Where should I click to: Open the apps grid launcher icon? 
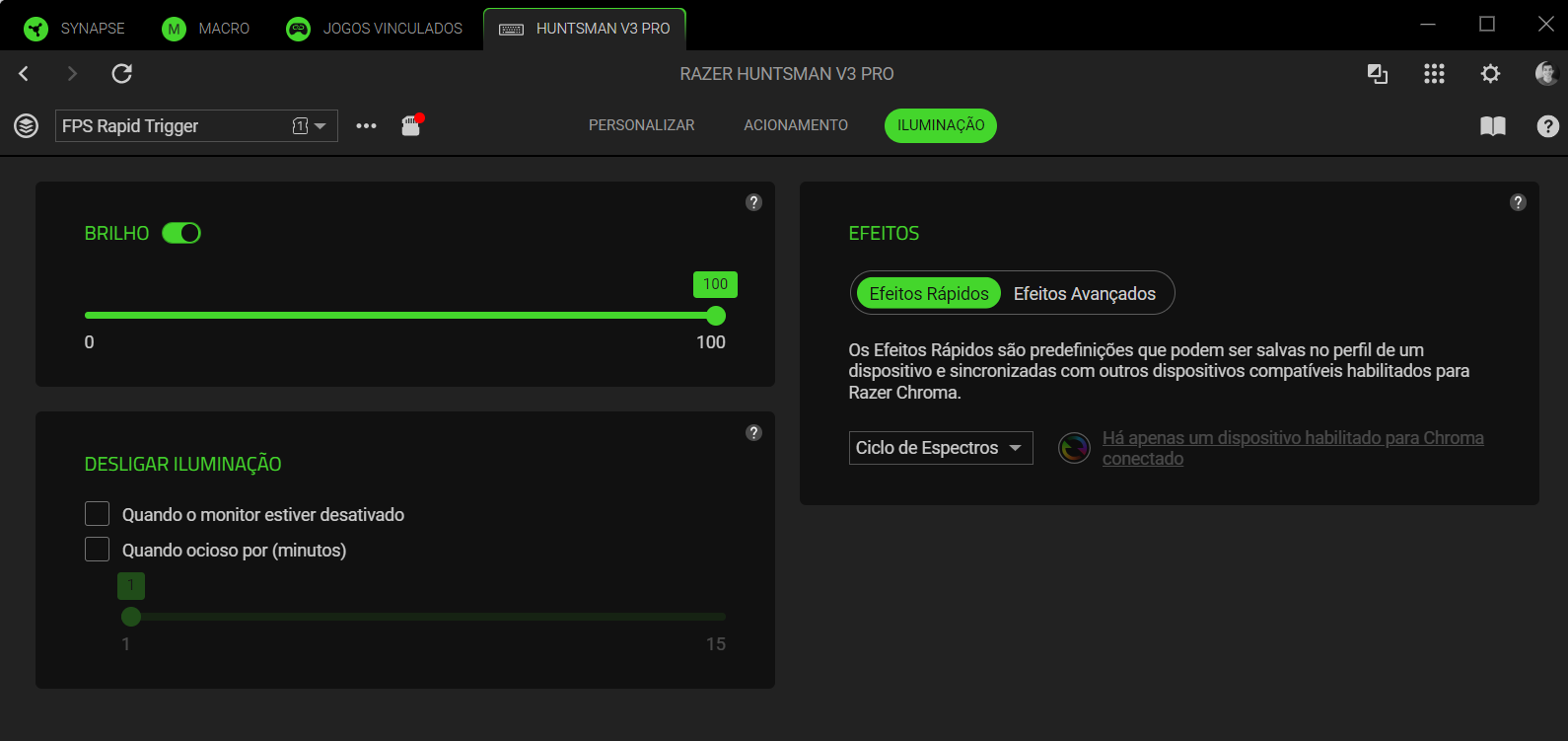1434,74
